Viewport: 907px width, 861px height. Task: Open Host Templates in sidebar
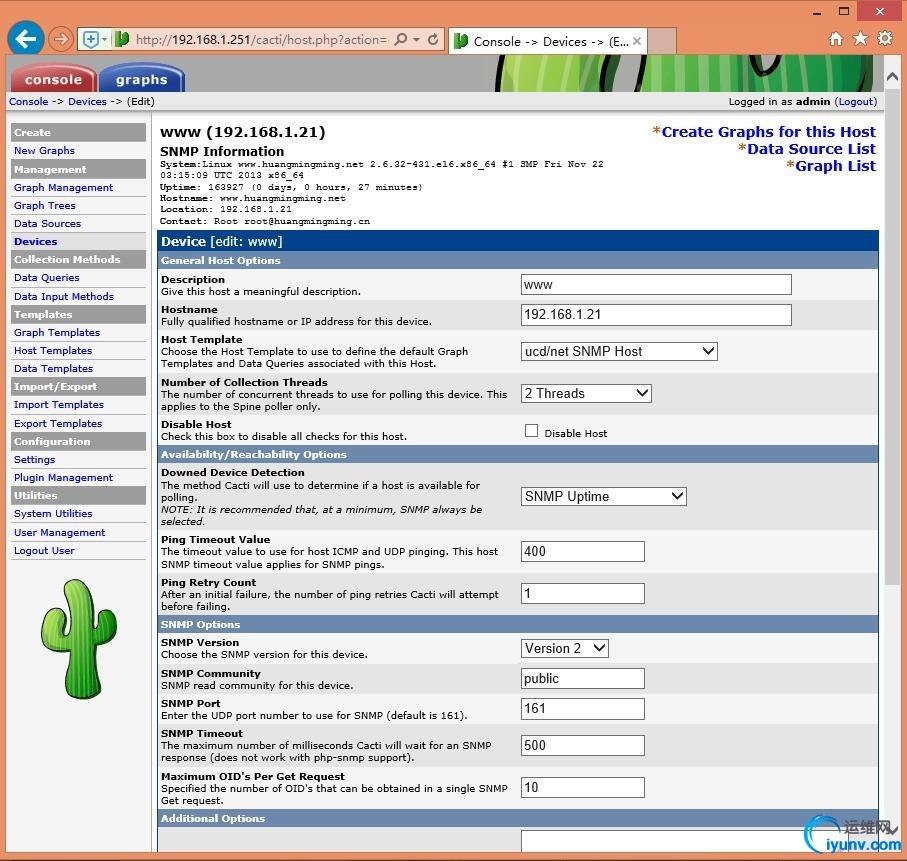click(x=53, y=351)
